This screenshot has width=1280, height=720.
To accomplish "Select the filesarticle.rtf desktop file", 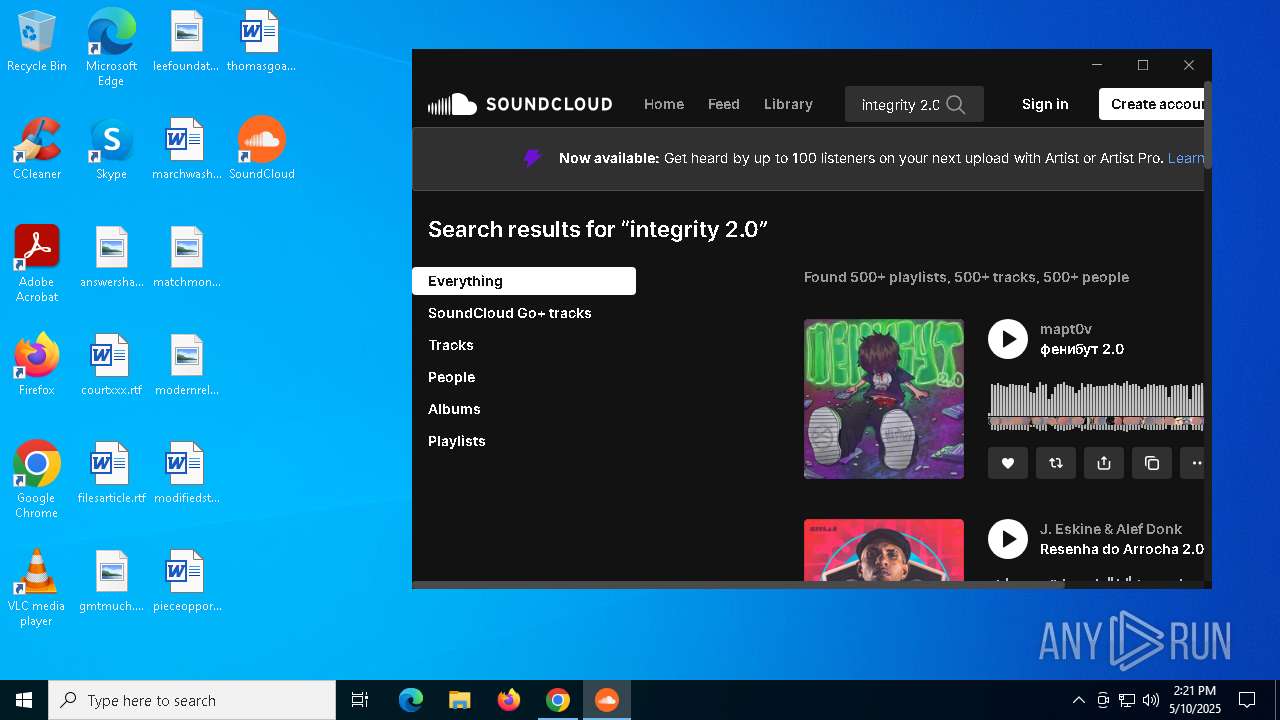I will (111, 473).
